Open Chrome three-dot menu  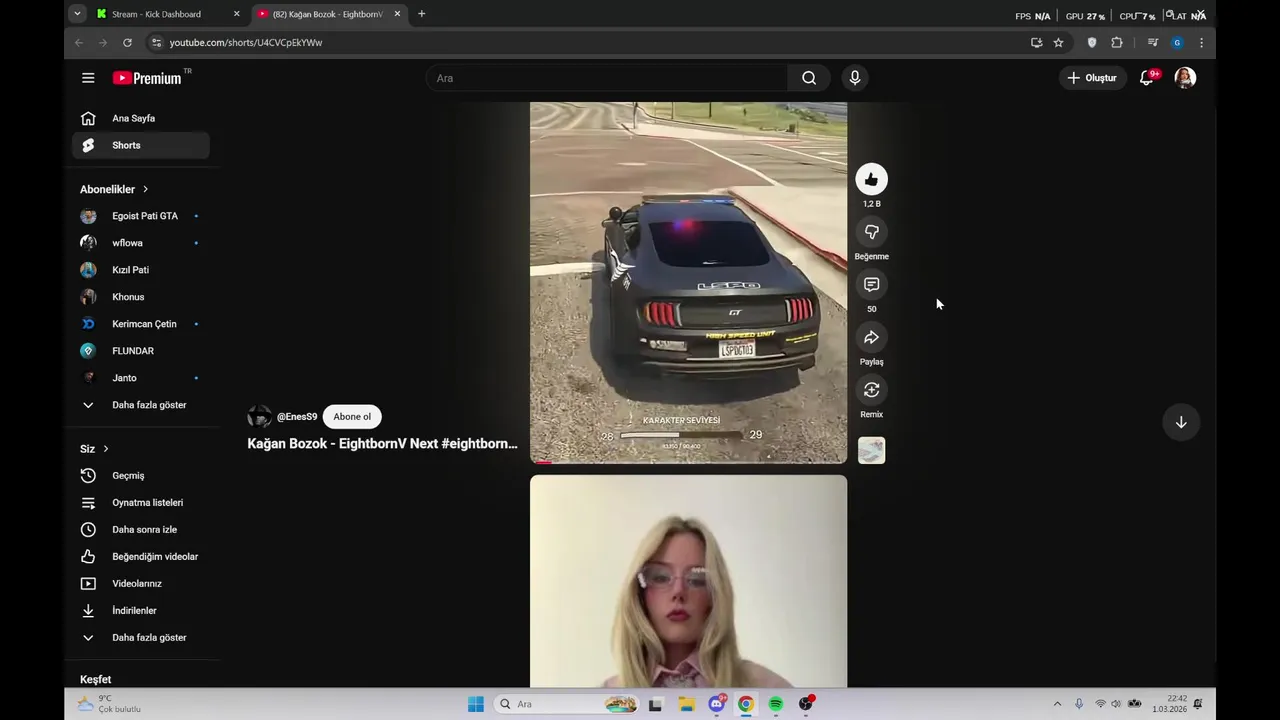1201,43
